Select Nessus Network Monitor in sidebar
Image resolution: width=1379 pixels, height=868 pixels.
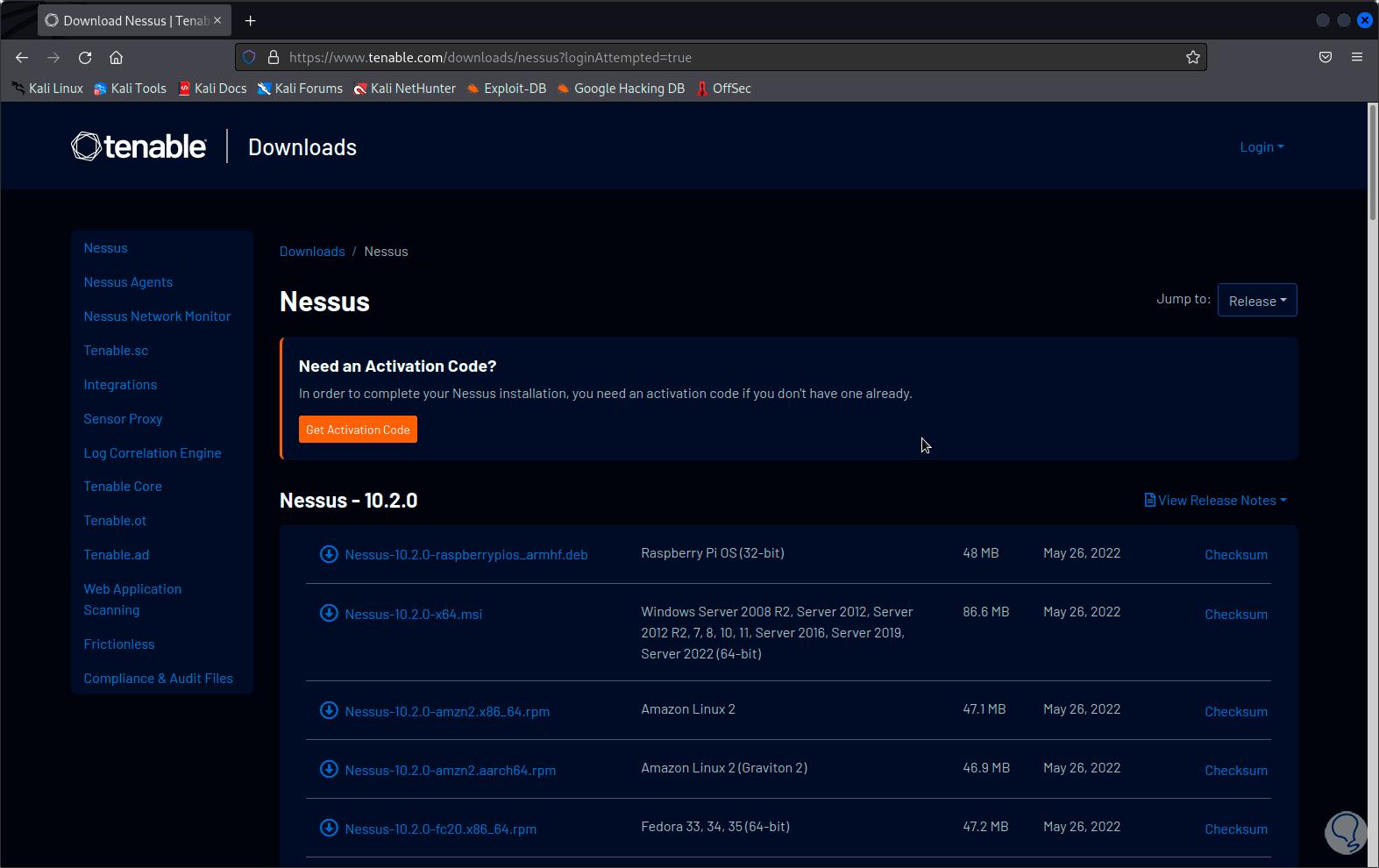(157, 317)
